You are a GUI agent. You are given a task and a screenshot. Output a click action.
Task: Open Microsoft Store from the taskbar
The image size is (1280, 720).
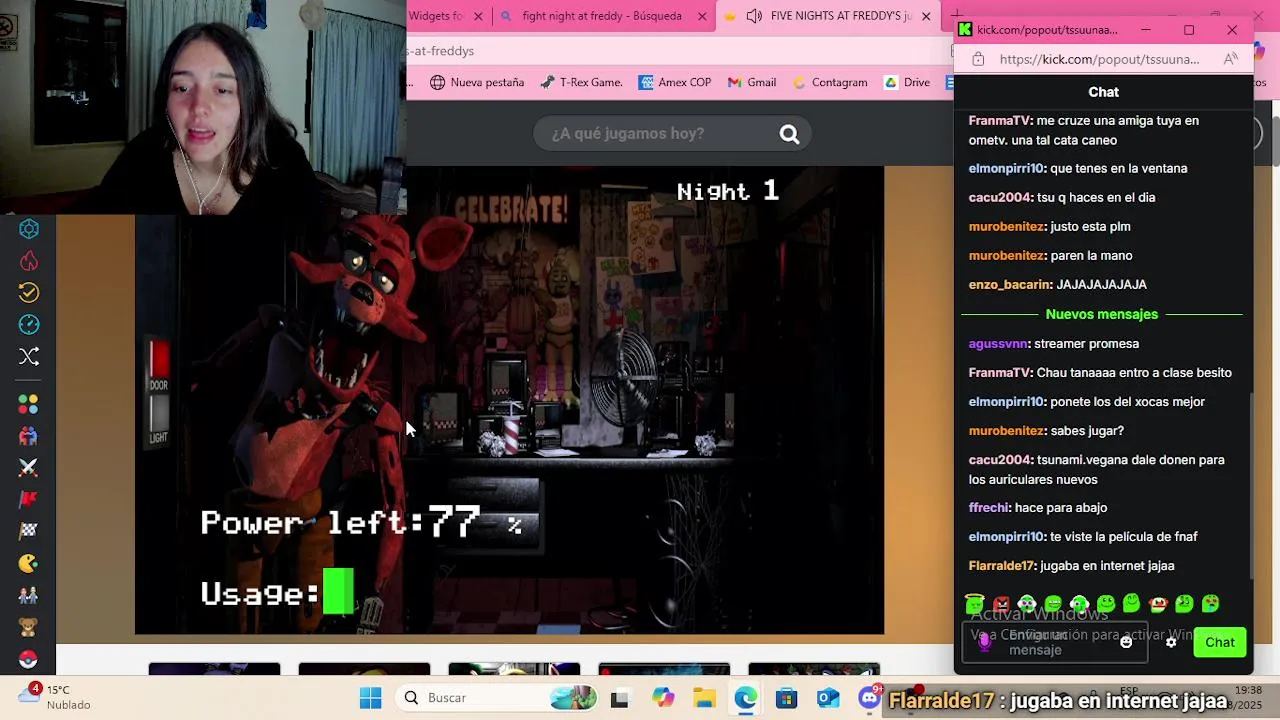pyautogui.click(x=786, y=698)
